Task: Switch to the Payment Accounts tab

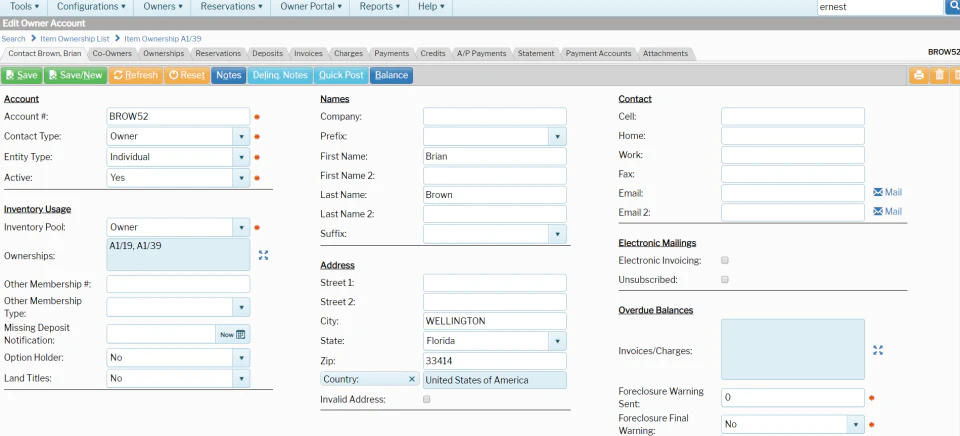Action: pos(598,53)
